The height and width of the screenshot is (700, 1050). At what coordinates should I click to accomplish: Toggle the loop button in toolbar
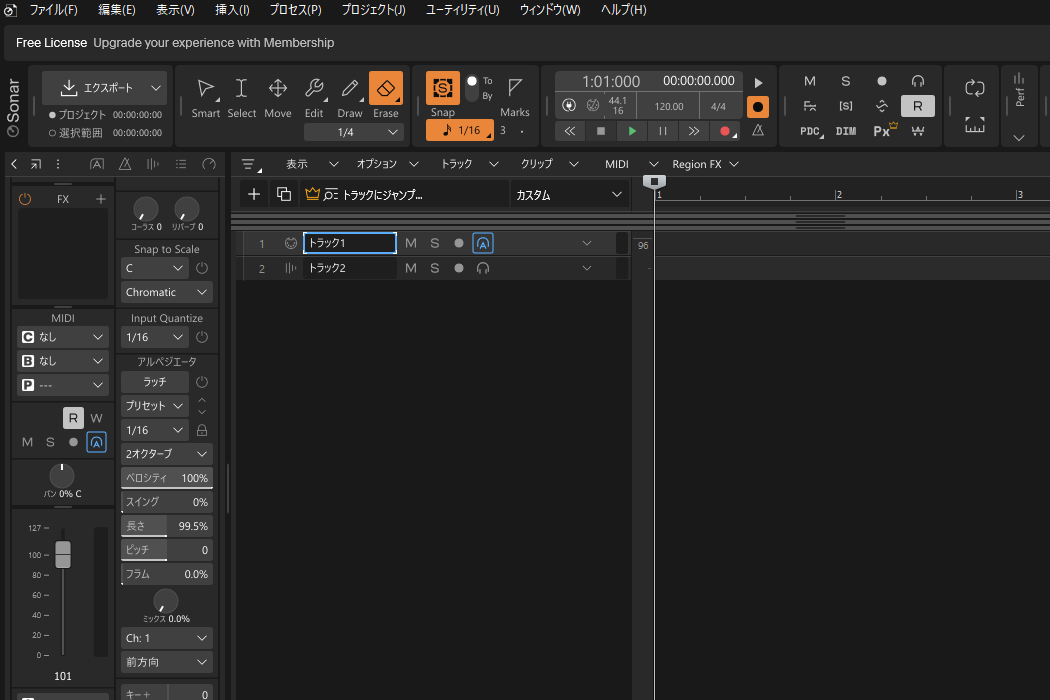click(x=974, y=88)
